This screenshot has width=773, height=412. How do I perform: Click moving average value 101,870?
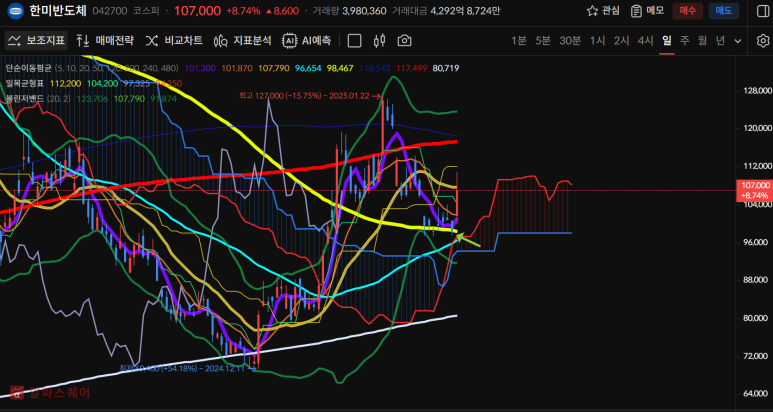(x=235, y=68)
